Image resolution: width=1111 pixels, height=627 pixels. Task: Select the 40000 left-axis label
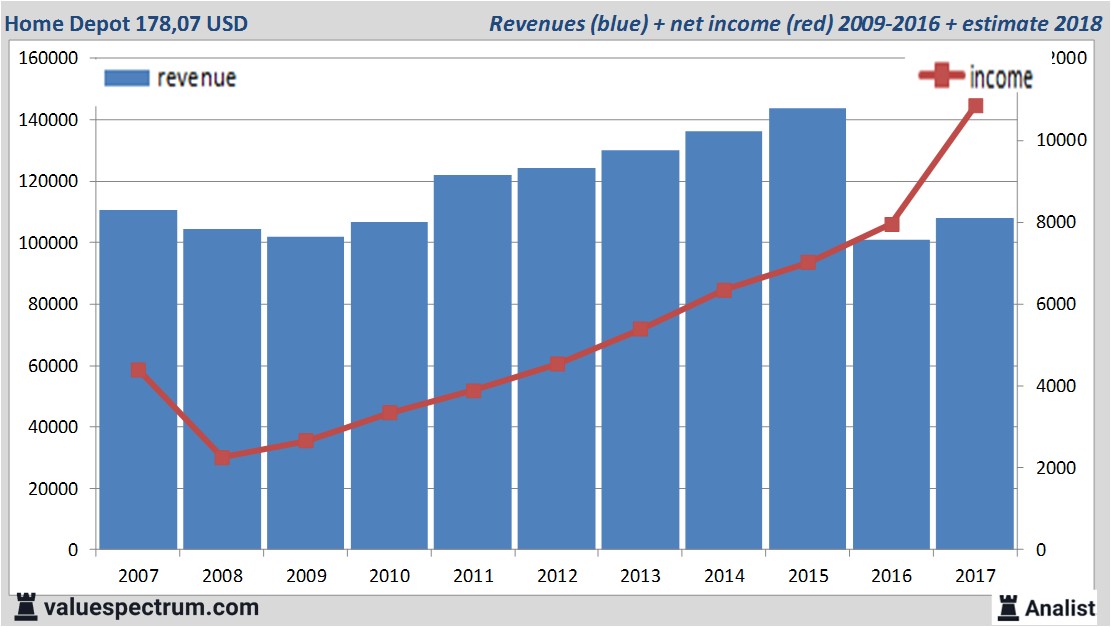tap(53, 427)
